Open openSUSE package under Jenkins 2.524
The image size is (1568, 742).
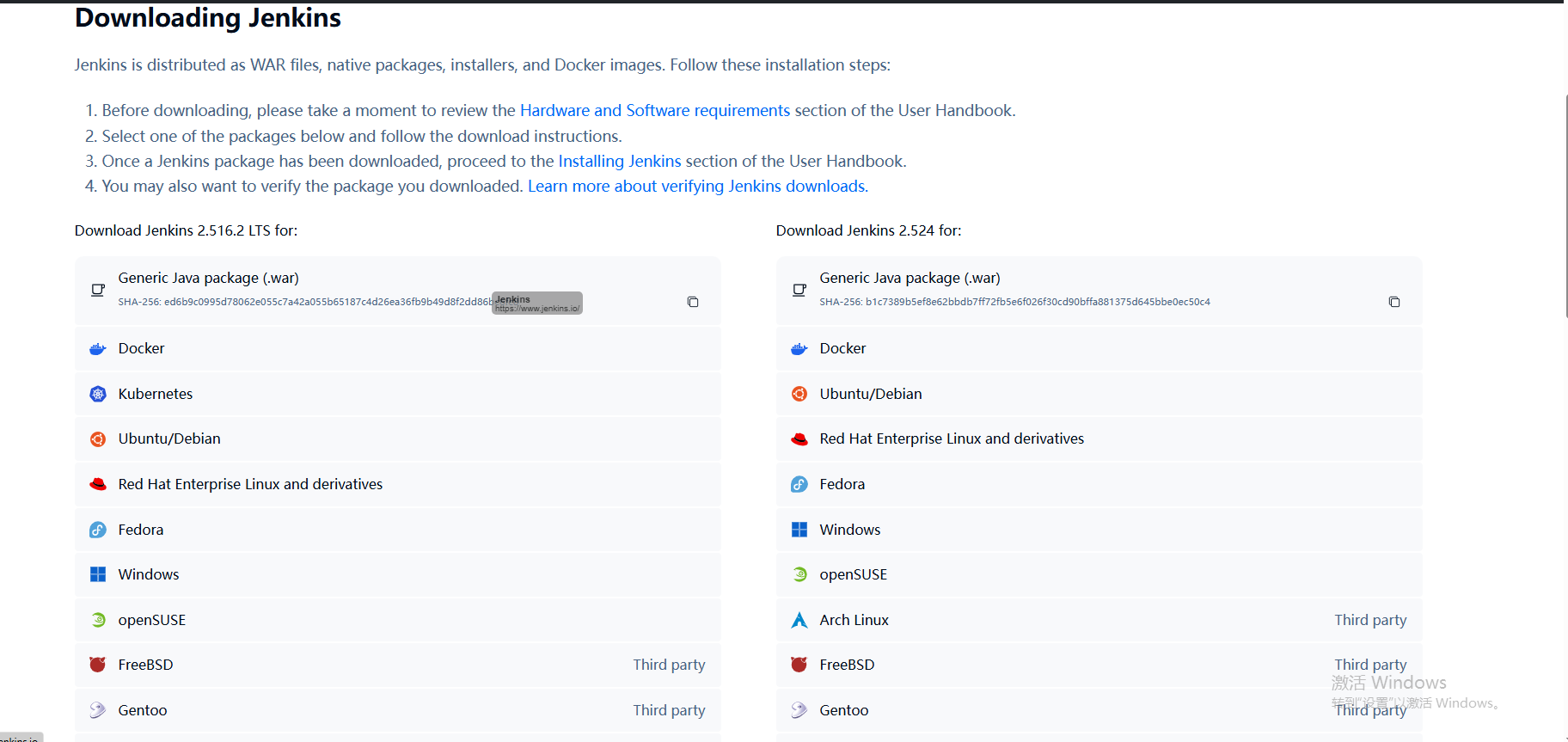click(x=1099, y=574)
